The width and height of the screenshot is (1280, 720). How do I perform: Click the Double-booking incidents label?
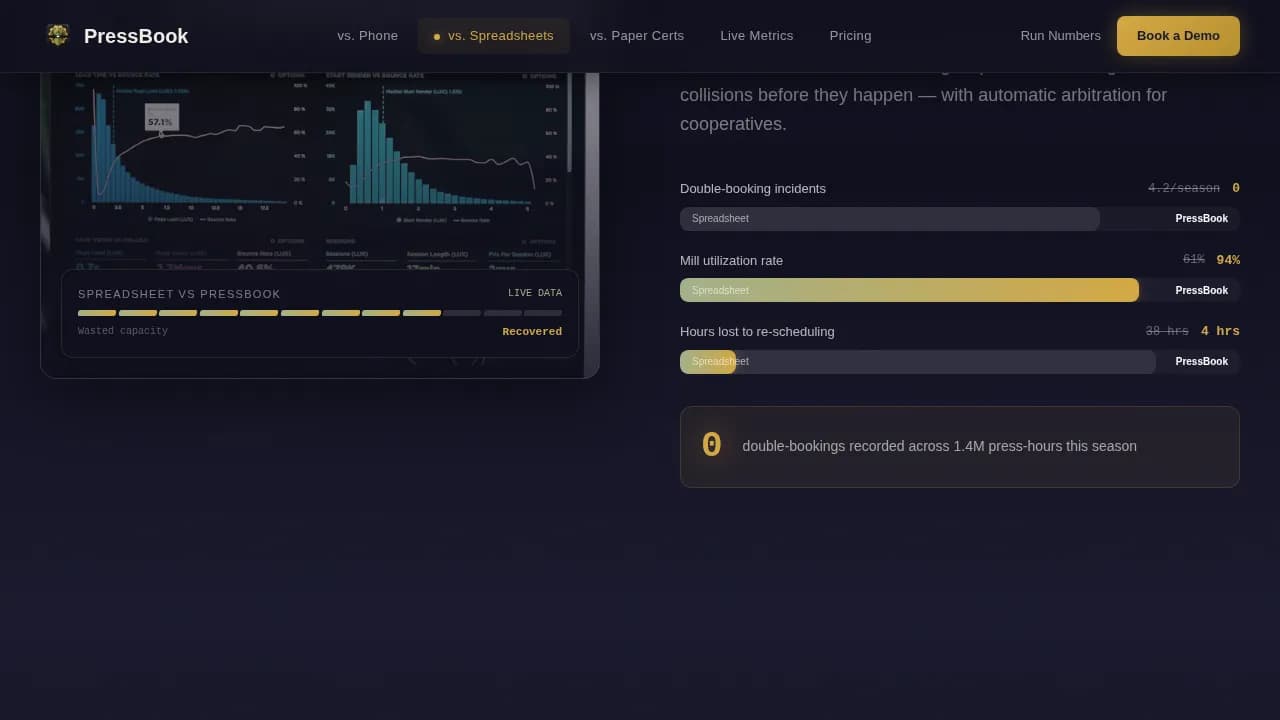(753, 189)
